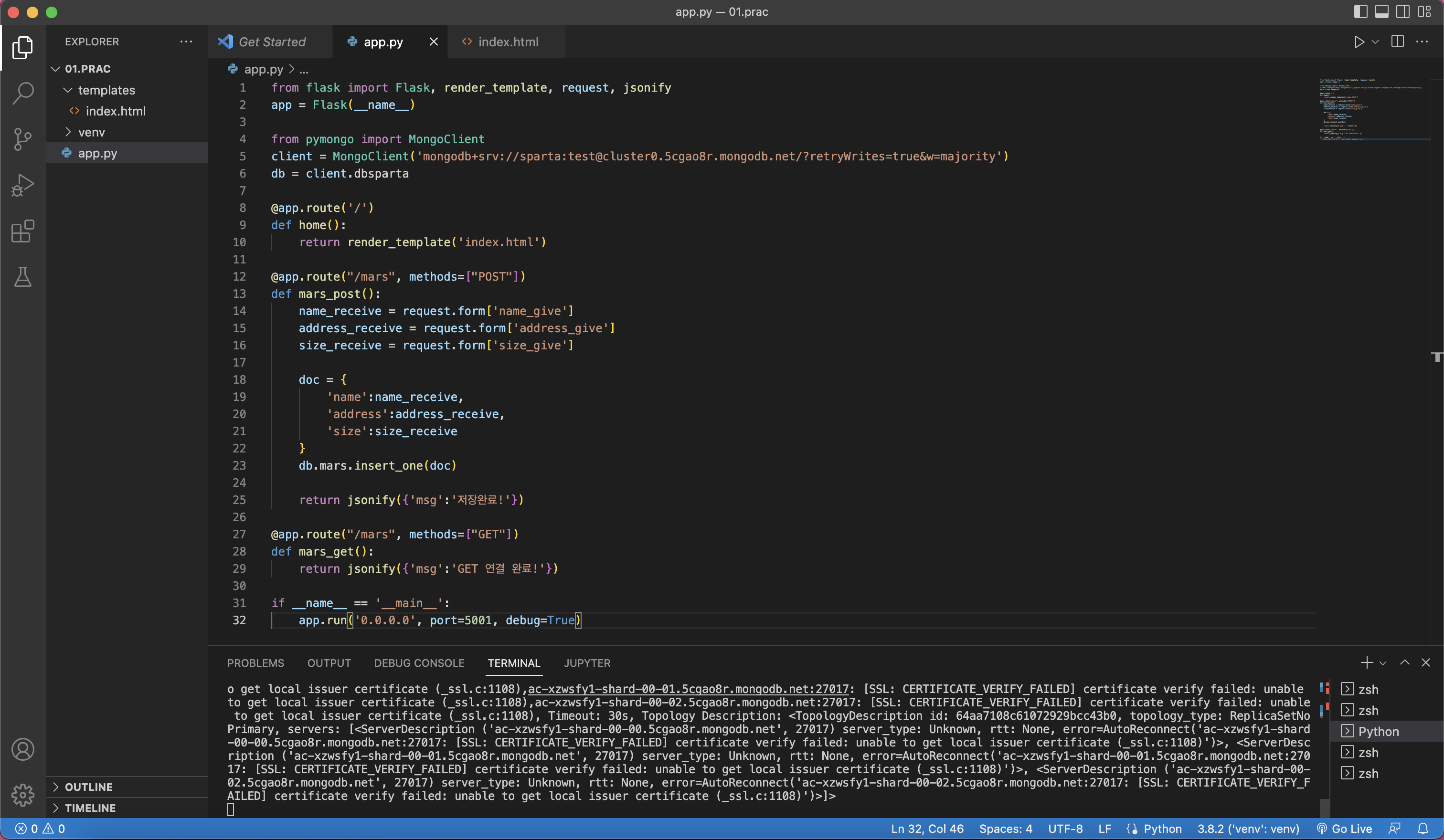
Task: Click the feedback icon in status bar
Action: pyautogui.click(x=1395, y=829)
